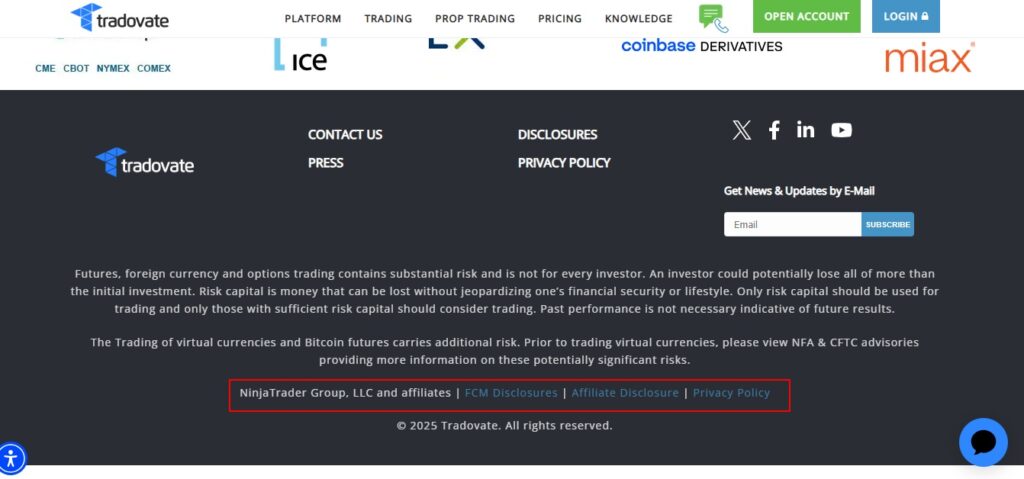Open the live chat bubble widget
This screenshot has width=1024, height=479.
(x=983, y=442)
